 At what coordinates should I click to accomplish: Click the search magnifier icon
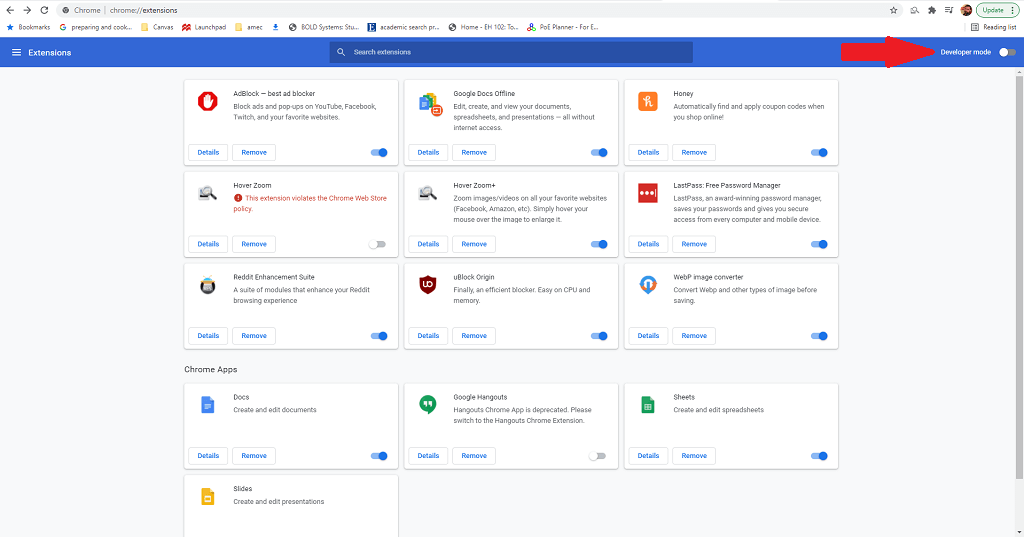[341, 52]
